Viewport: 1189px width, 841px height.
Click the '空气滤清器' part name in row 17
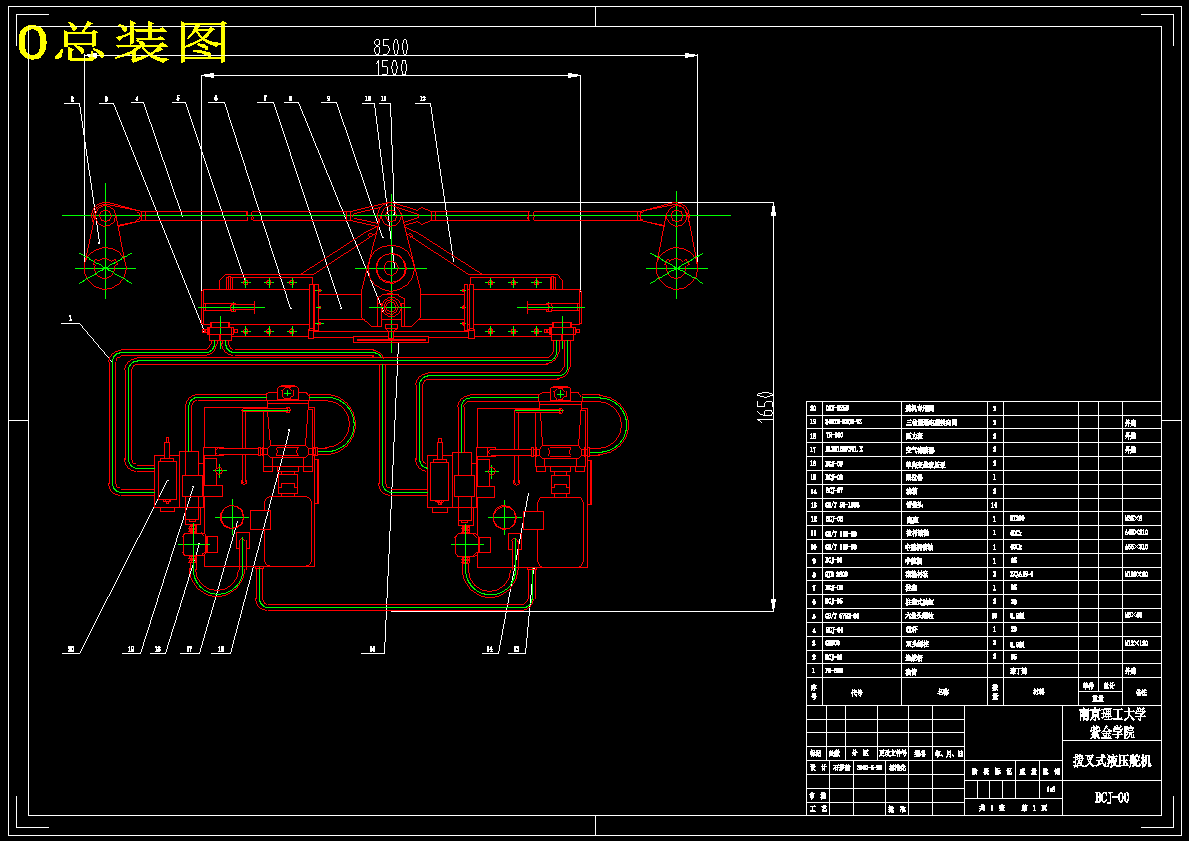[x=919, y=450]
